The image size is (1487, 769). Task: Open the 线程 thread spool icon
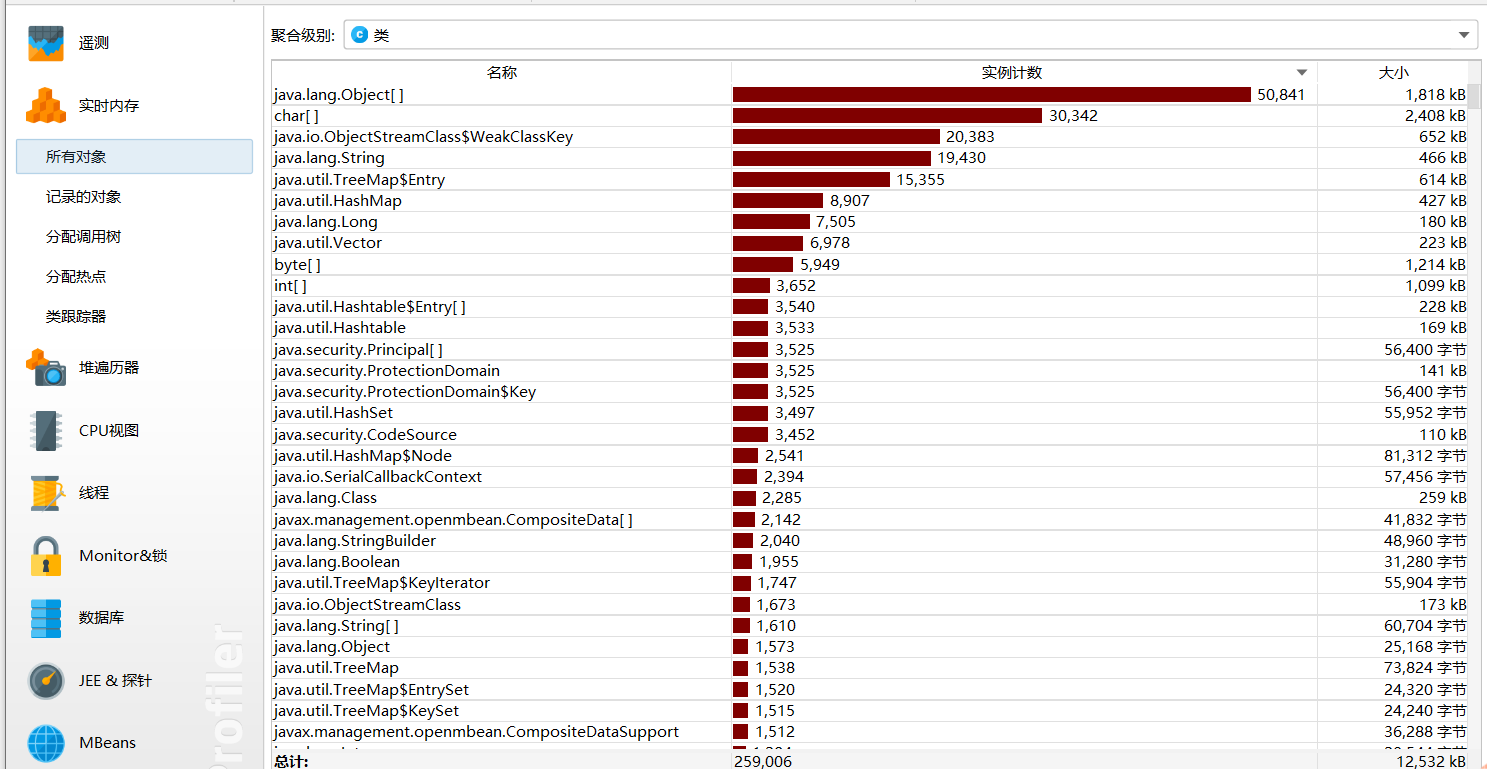(46, 493)
